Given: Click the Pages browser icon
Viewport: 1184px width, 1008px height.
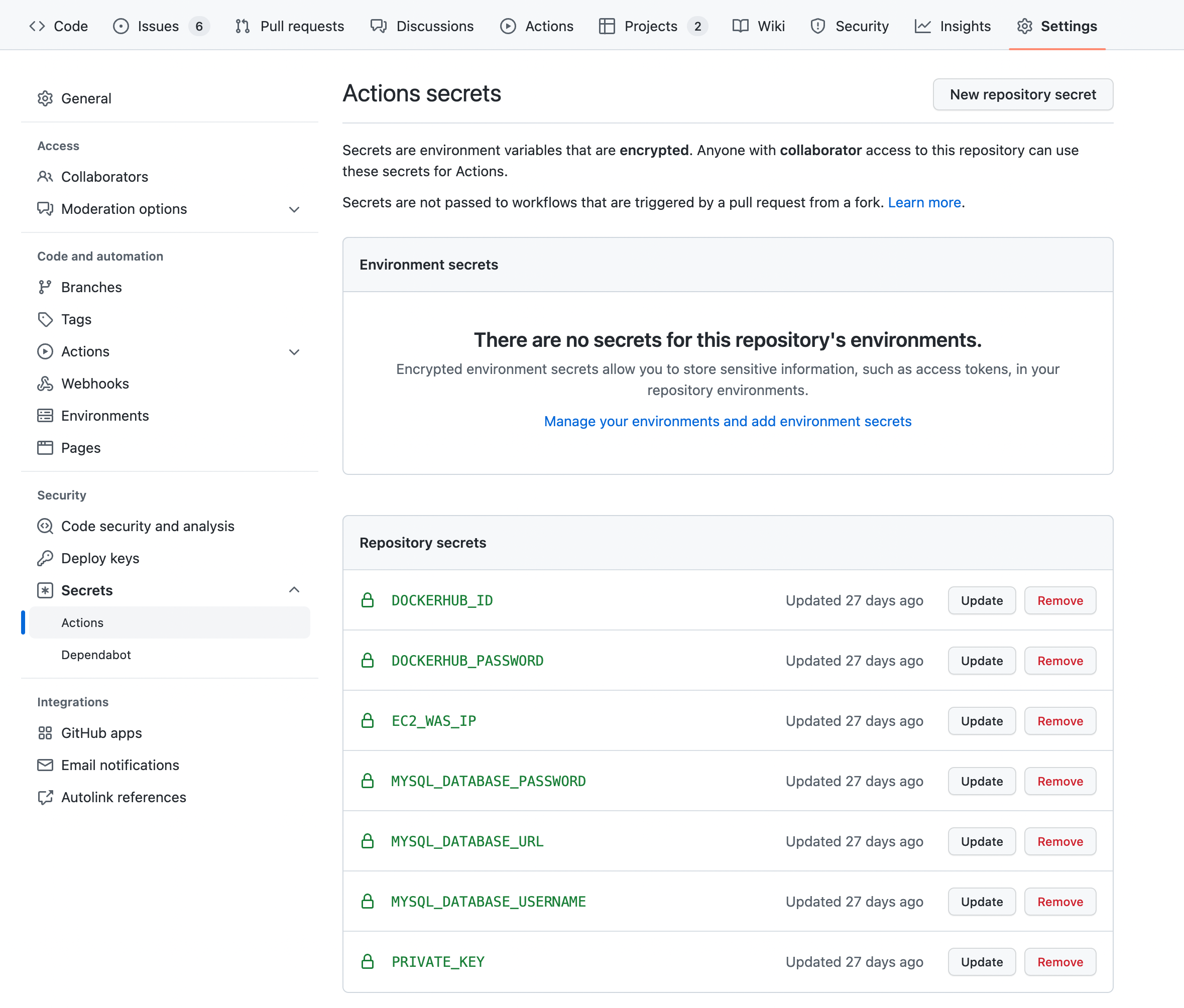Looking at the screenshot, I should coord(45,448).
